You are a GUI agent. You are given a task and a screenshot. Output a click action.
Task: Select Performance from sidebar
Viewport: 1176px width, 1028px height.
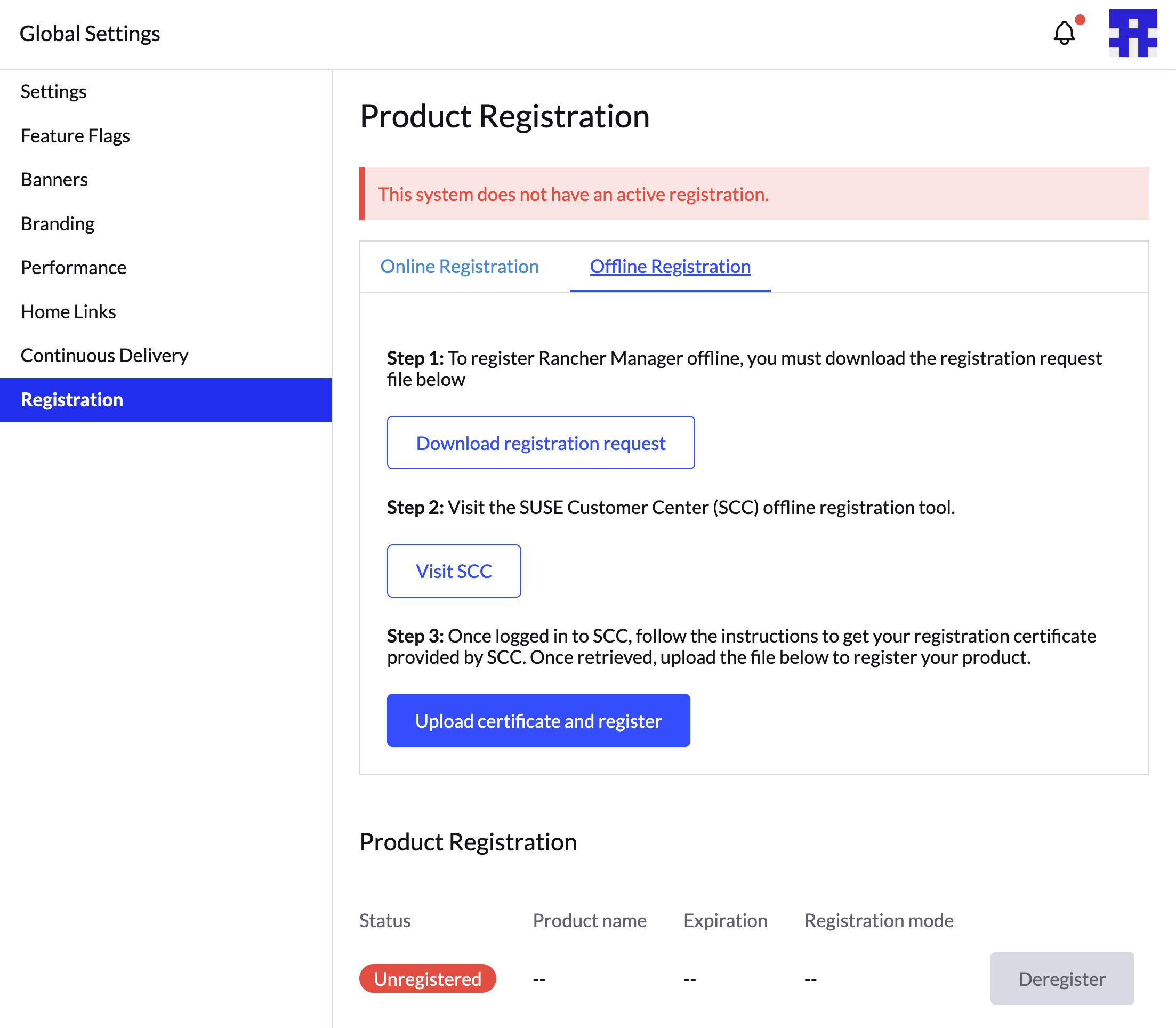coord(74,267)
